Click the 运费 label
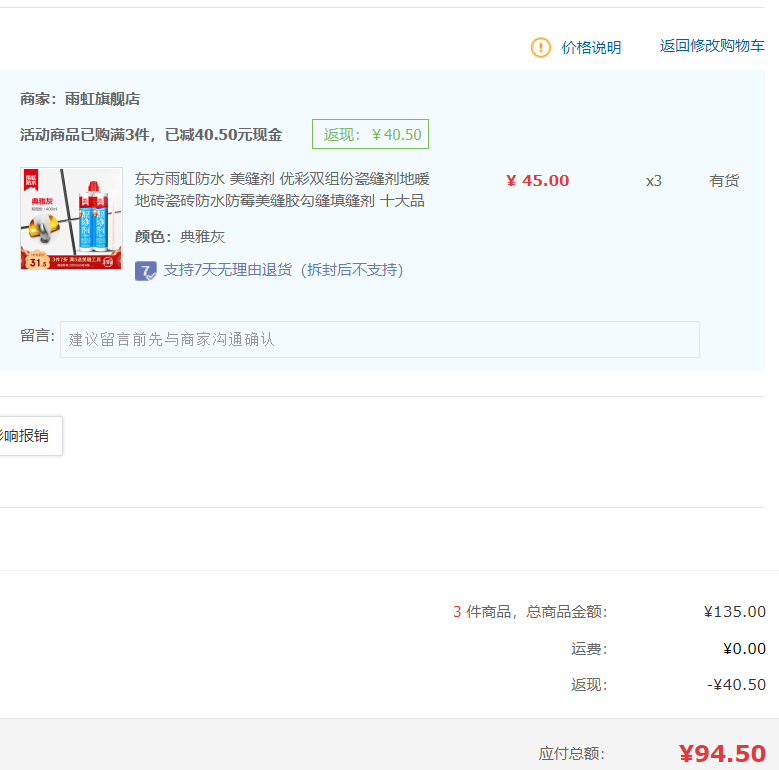 coord(589,649)
